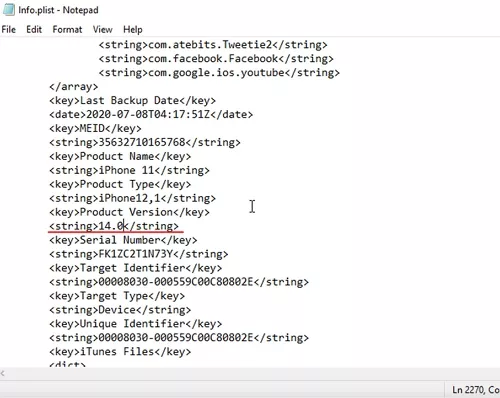Click the date 2020-07-08T04:17:51Z line
This screenshot has height=398, width=500.
pyautogui.click(x=151, y=115)
